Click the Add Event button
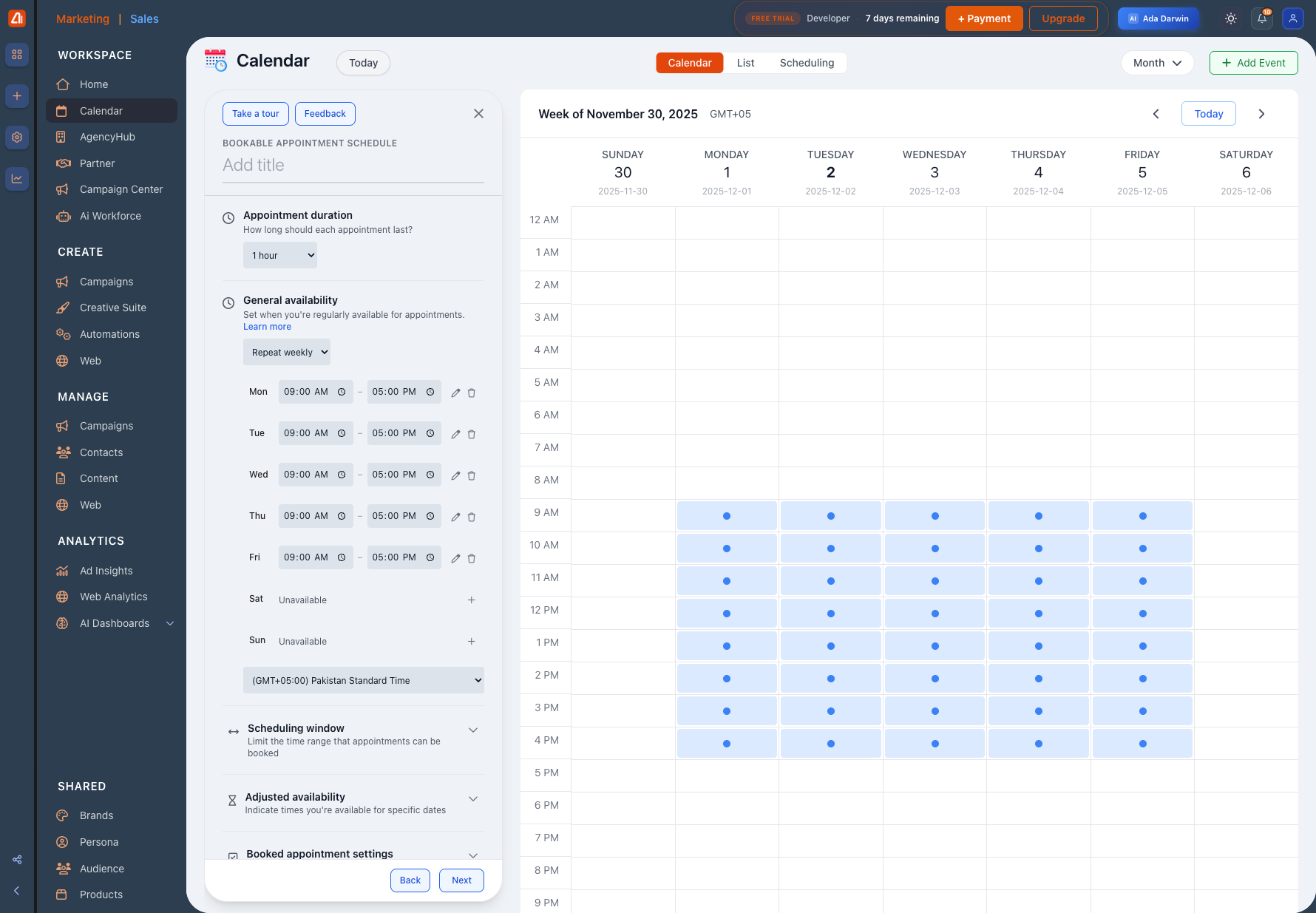Image resolution: width=1316 pixels, height=913 pixels. 1253,63
